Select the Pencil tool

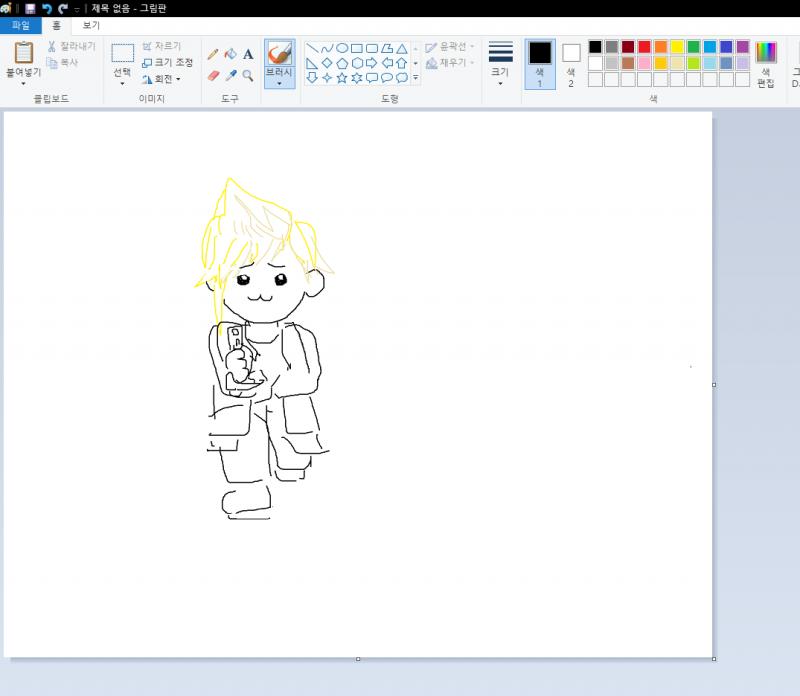213,54
